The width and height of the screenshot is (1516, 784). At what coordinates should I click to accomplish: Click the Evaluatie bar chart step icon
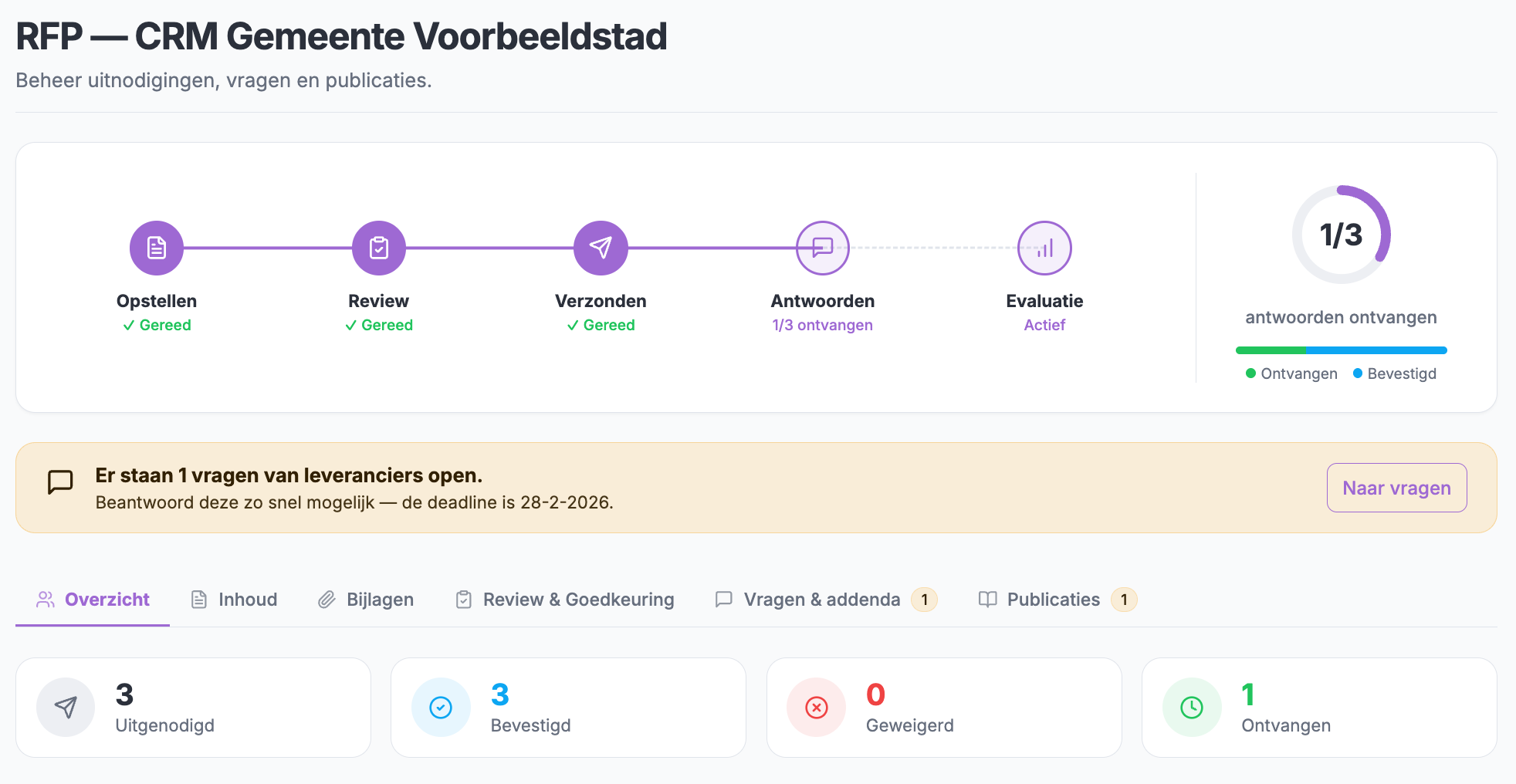click(x=1044, y=248)
